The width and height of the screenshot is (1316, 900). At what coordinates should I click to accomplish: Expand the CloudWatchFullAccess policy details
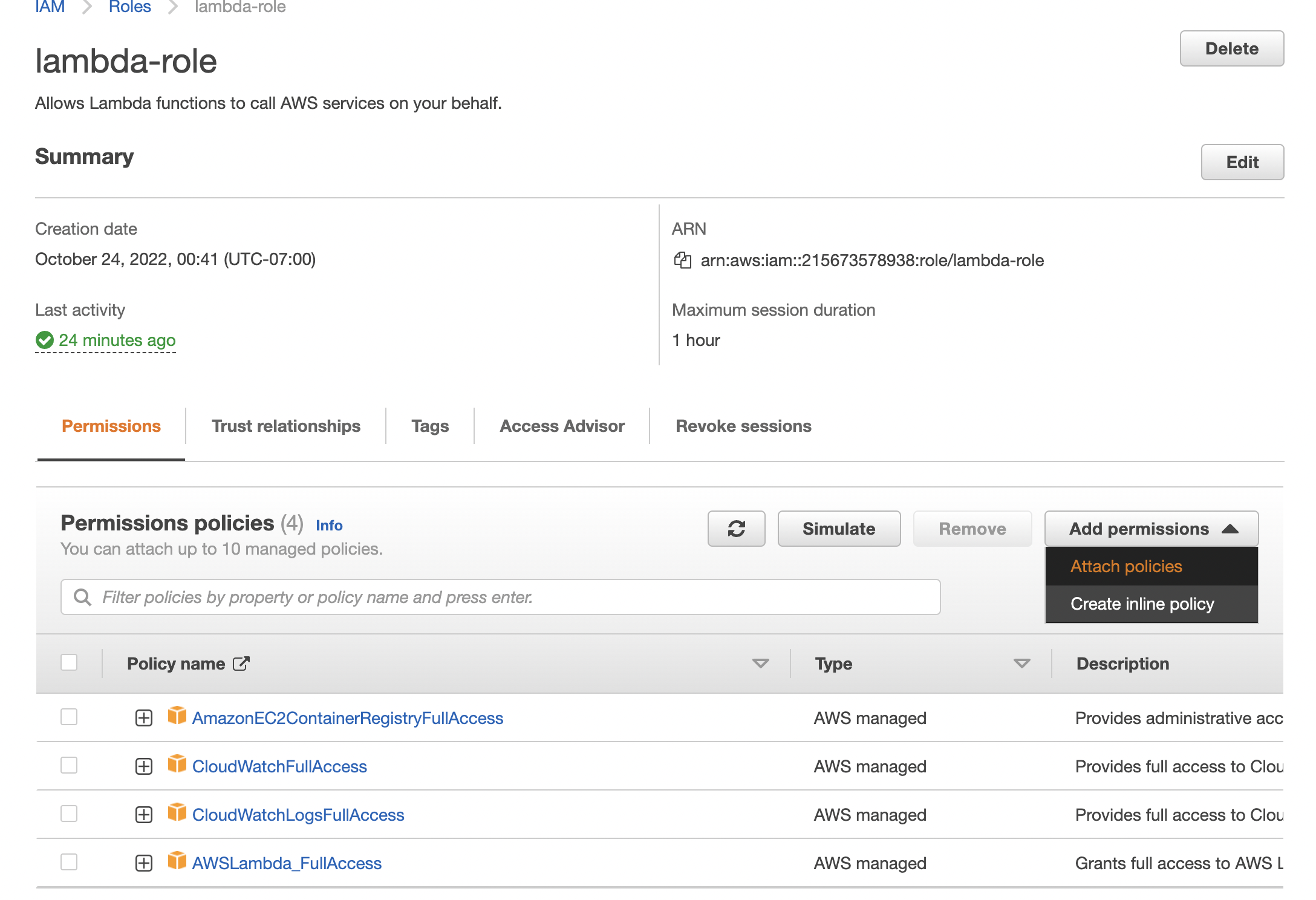pos(144,766)
